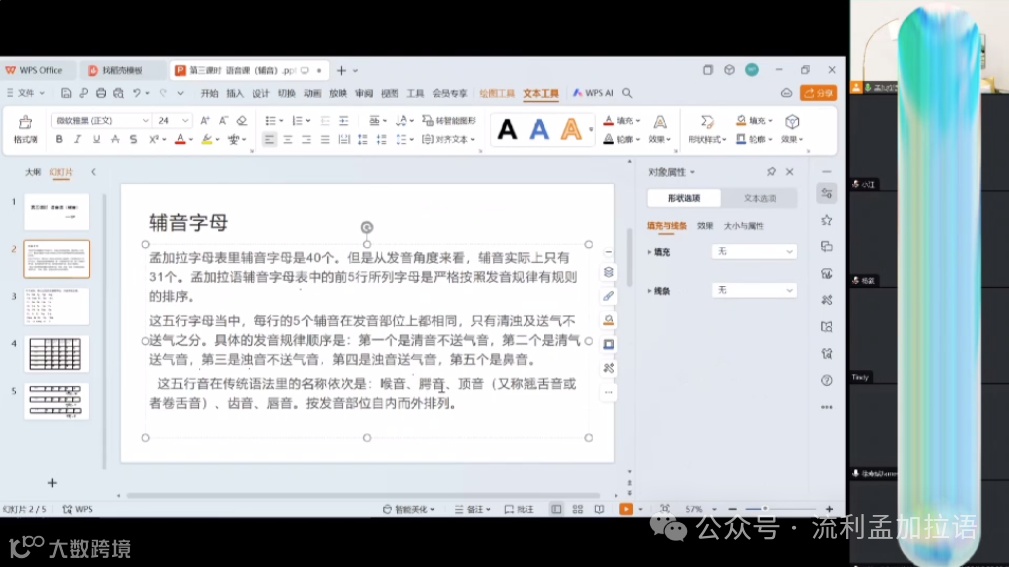Toggle Bold formatting
1009x567 pixels.
(x=59, y=139)
